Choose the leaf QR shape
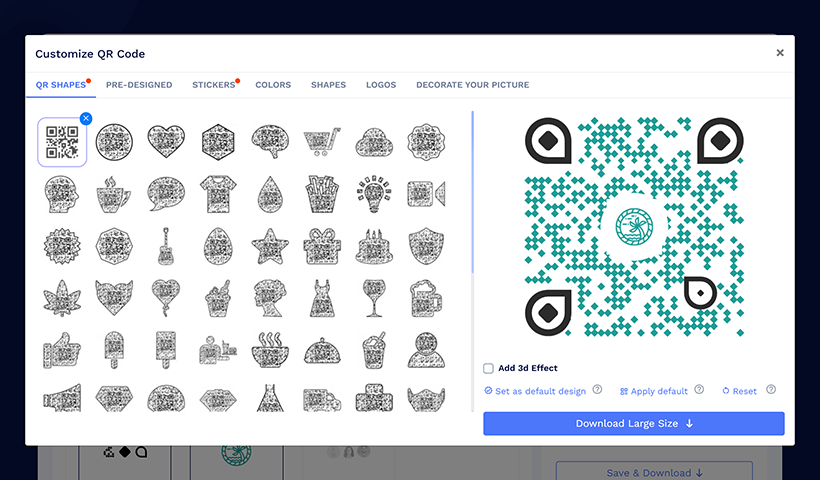 tap(62, 298)
